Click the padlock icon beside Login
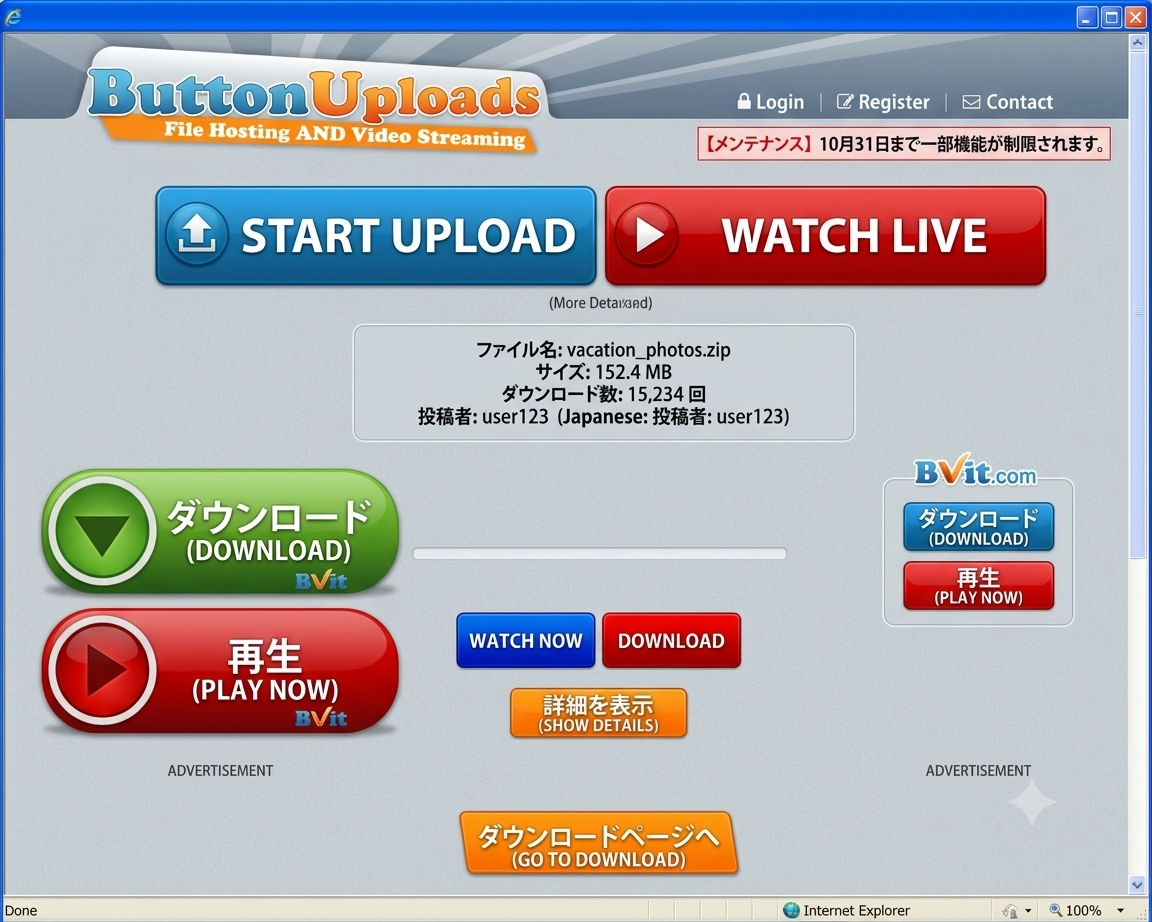The width and height of the screenshot is (1152, 922). pos(744,101)
